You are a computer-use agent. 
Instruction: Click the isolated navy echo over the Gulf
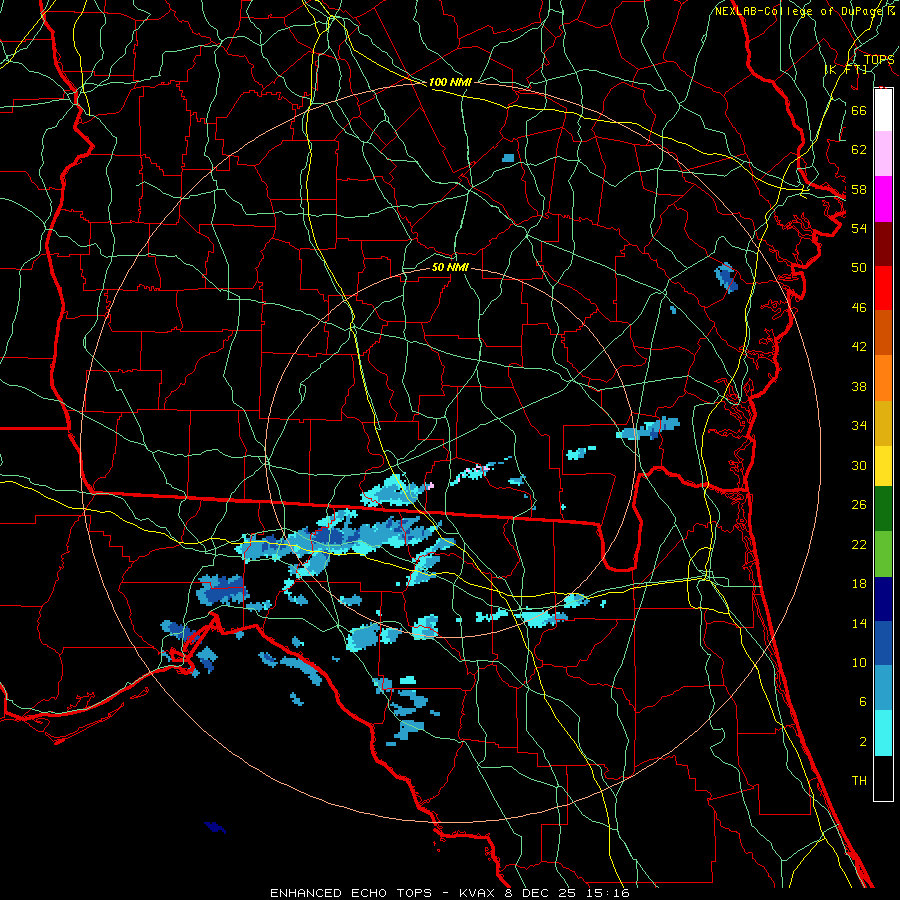[x=215, y=827]
